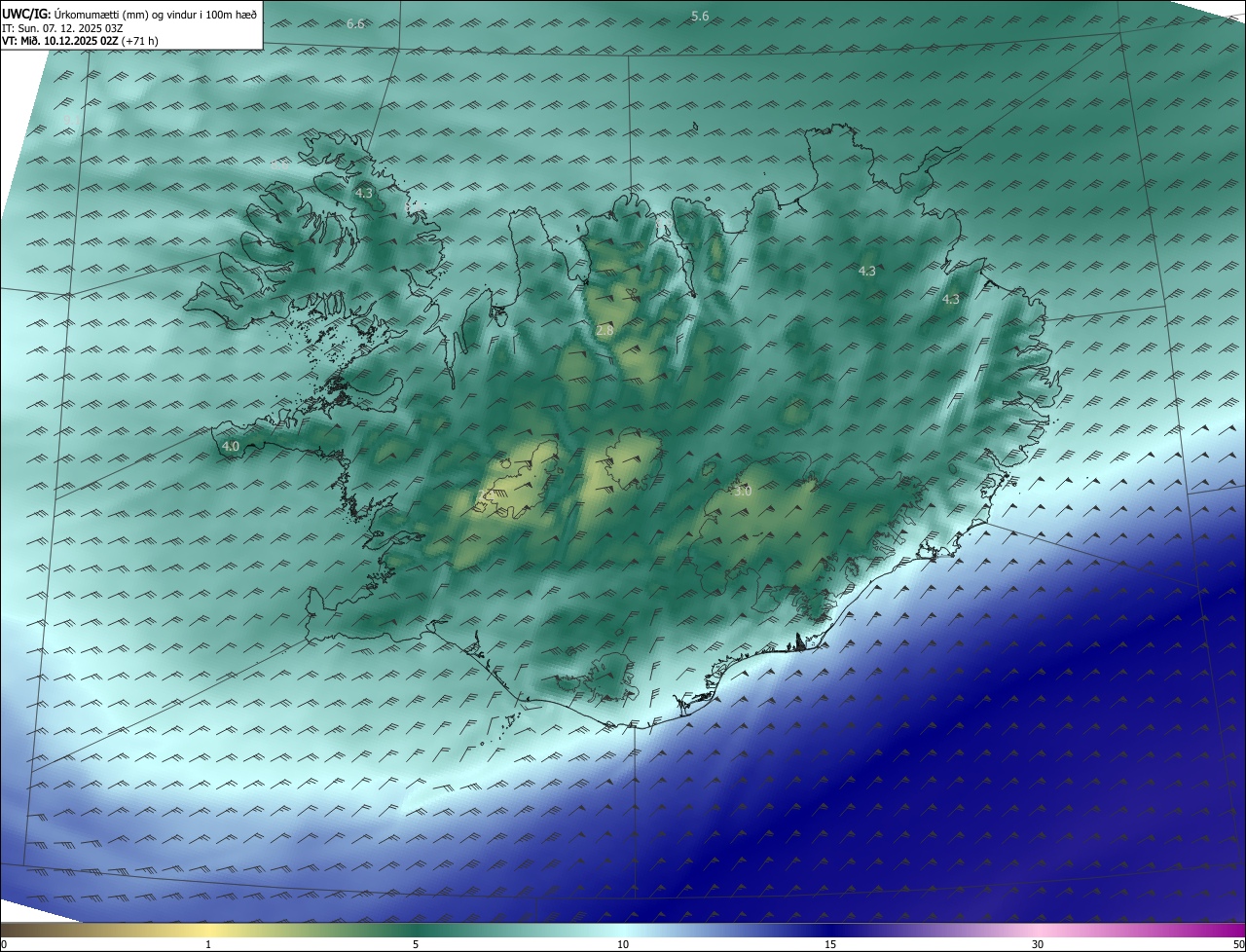
Task: Click the '30' tick on the color scale
Action: [1038, 944]
